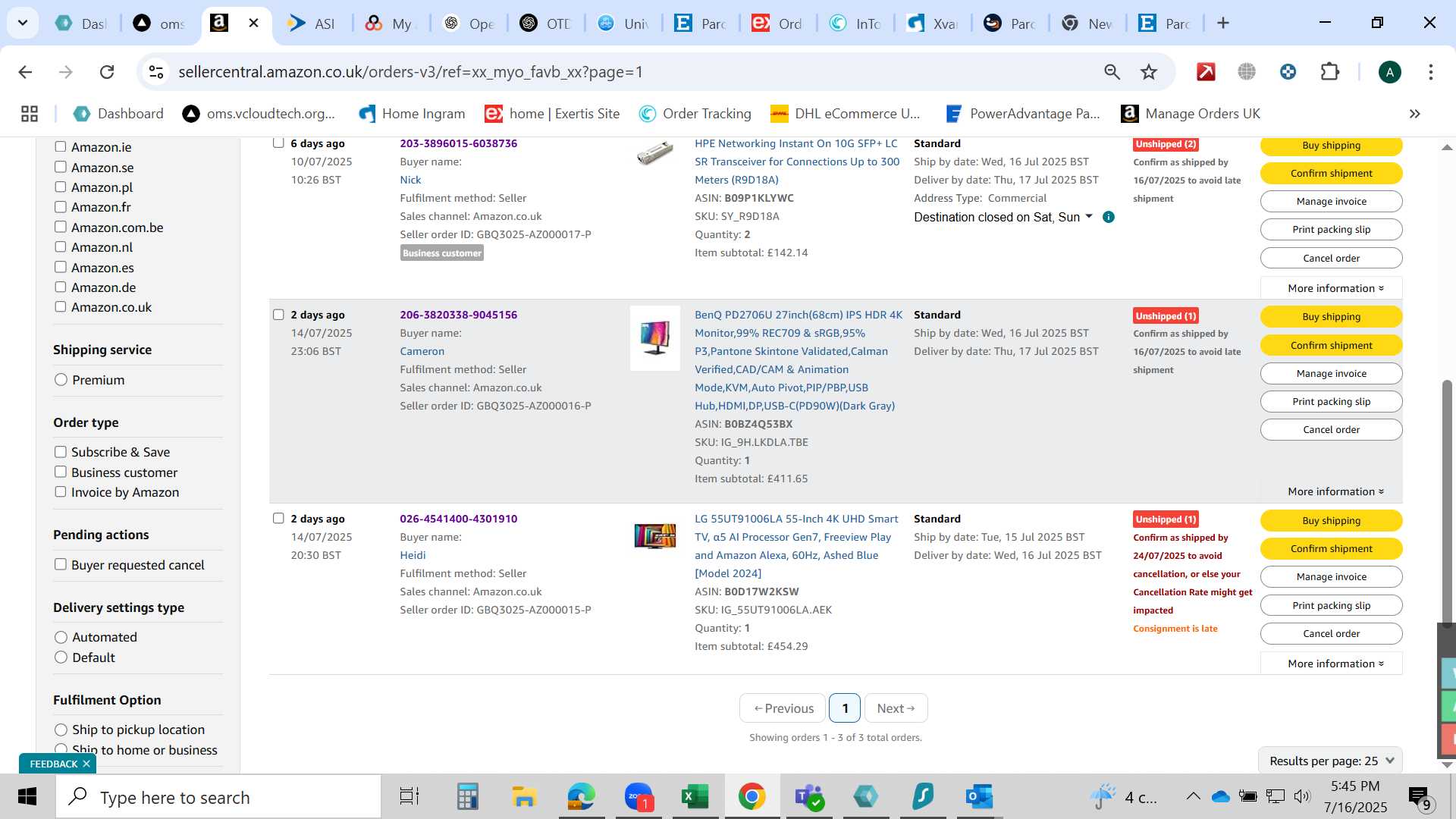Viewport: 1456px width, 819px height.
Task: Open BenQ monitor product thumbnail
Action: tap(655, 338)
